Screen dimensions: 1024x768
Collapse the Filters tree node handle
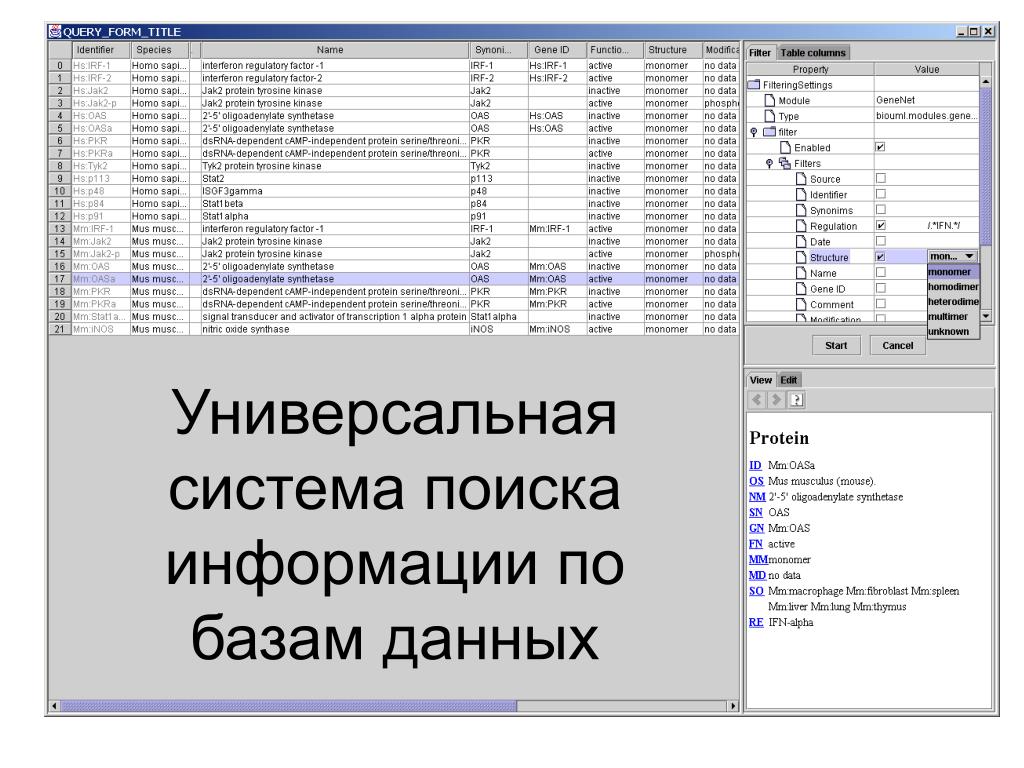point(769,163)
